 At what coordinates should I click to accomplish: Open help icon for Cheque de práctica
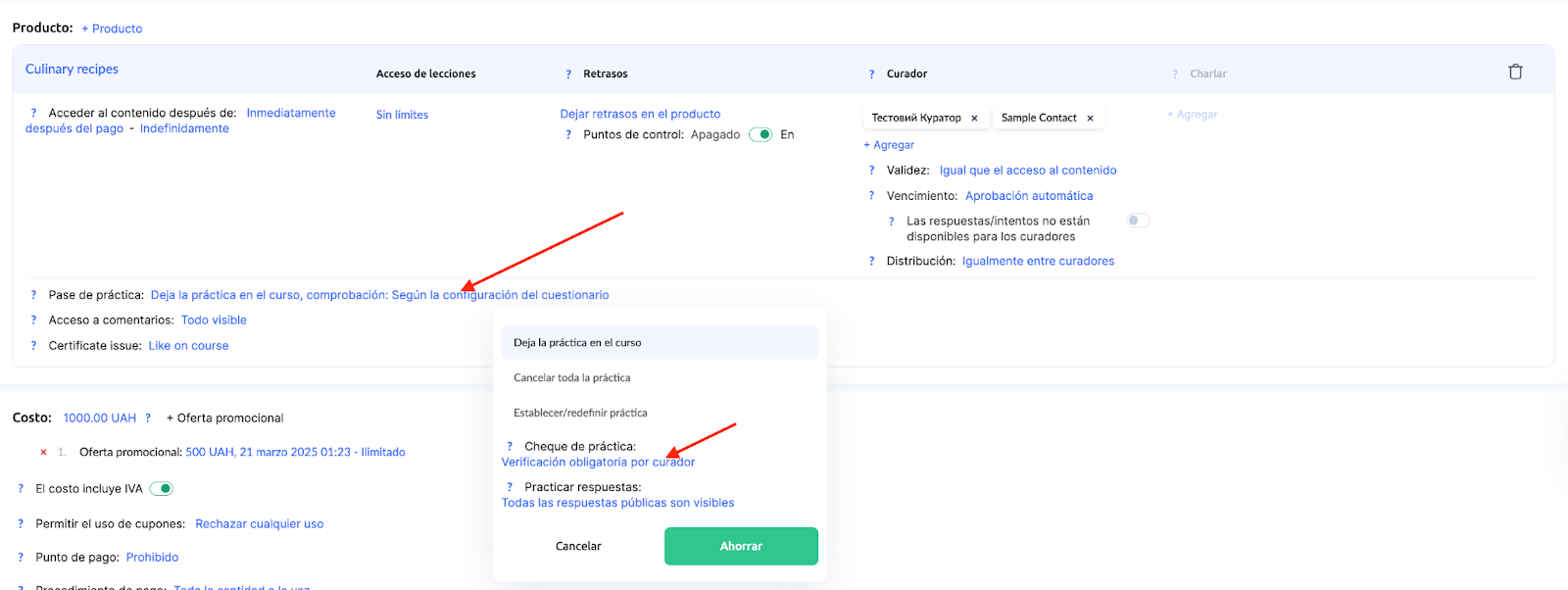[510, 447]
